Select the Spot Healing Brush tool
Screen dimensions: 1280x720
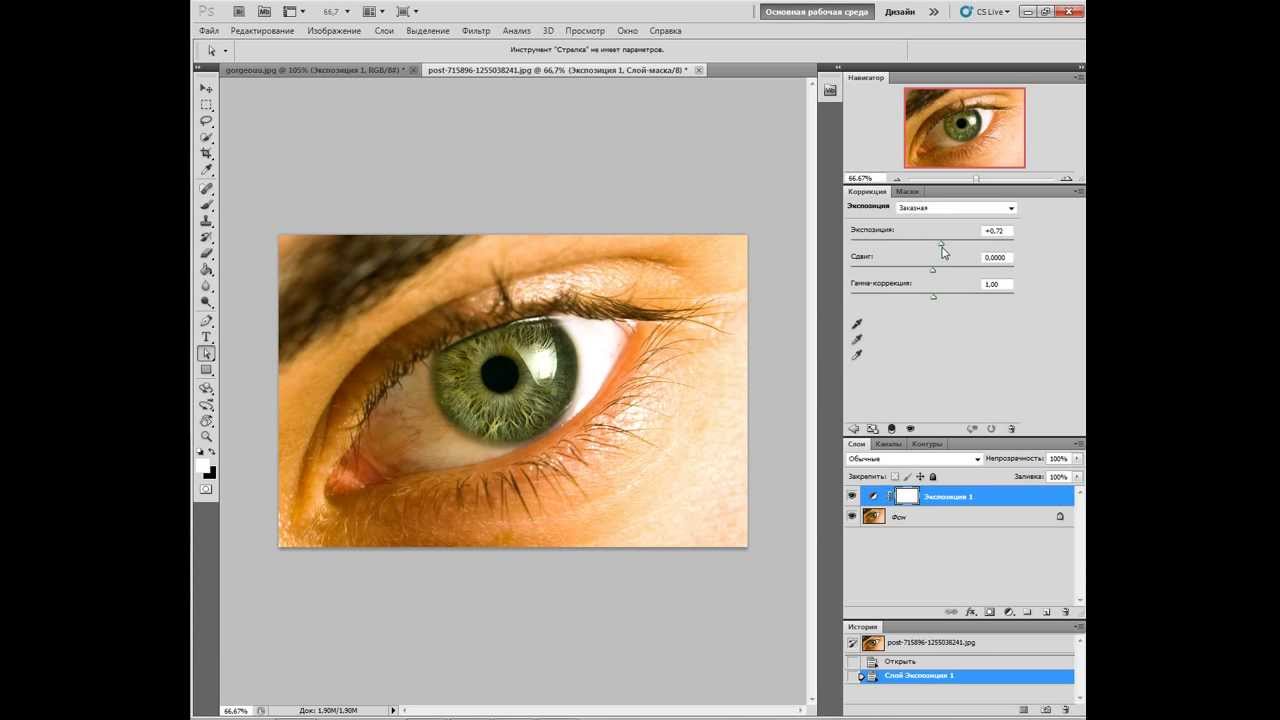[206, 188]
